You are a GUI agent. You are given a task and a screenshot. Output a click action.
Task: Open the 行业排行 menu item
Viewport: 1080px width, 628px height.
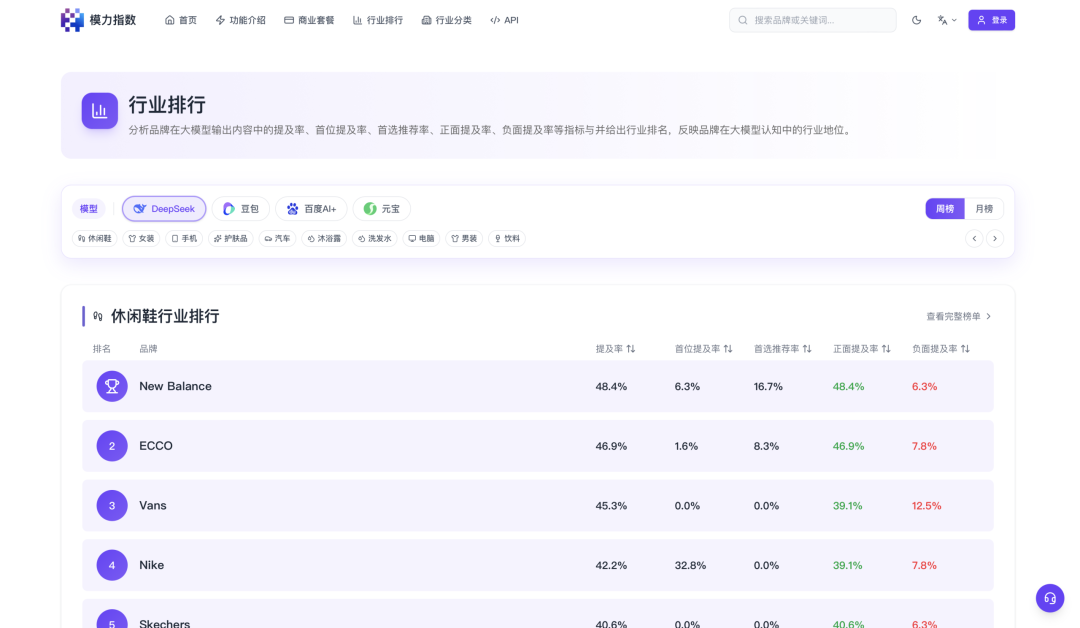(x=377, y=21)
